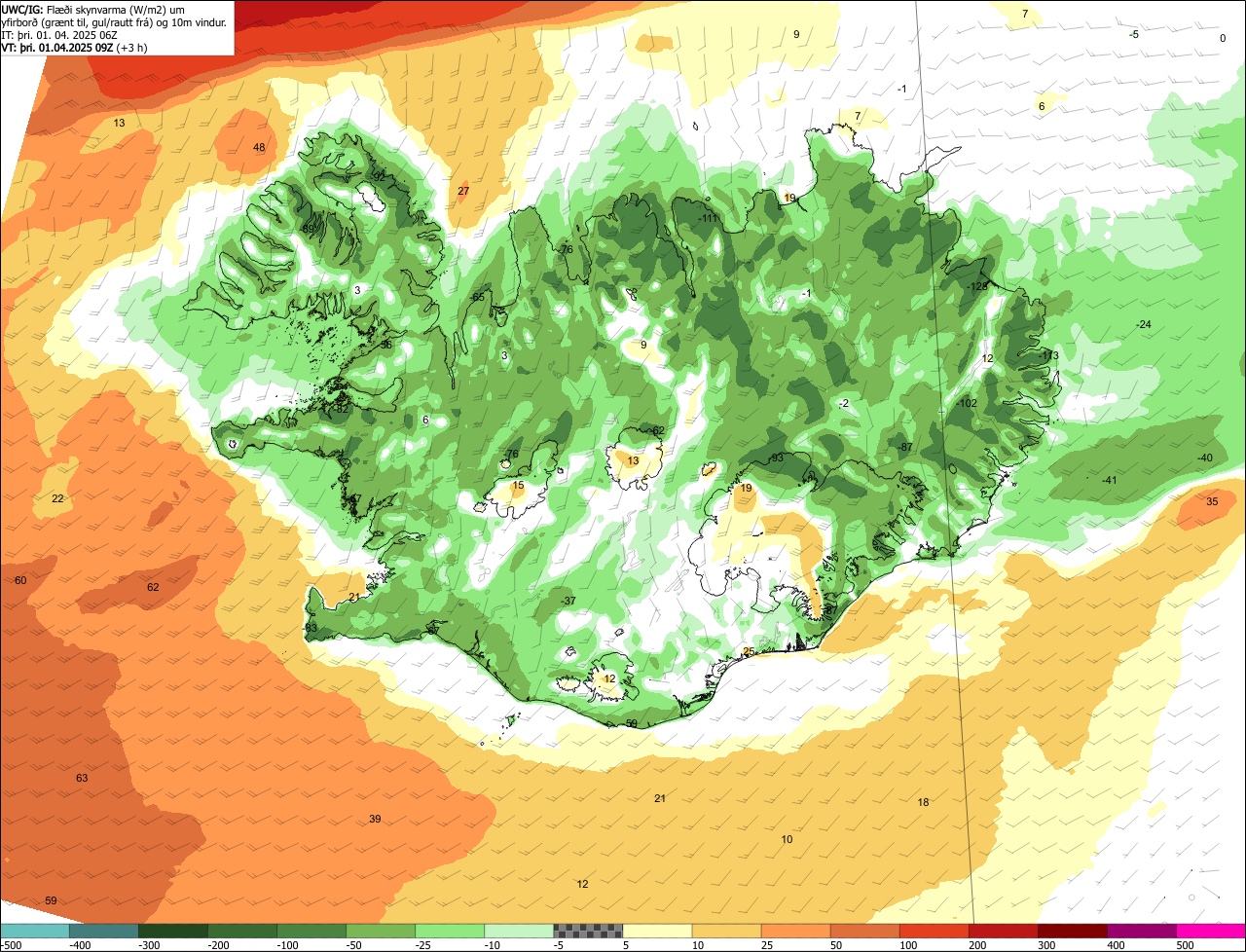Click the map value '93' north of the glacier
The height and width of the screenshot is (952, 1246).
click(777, 458)
